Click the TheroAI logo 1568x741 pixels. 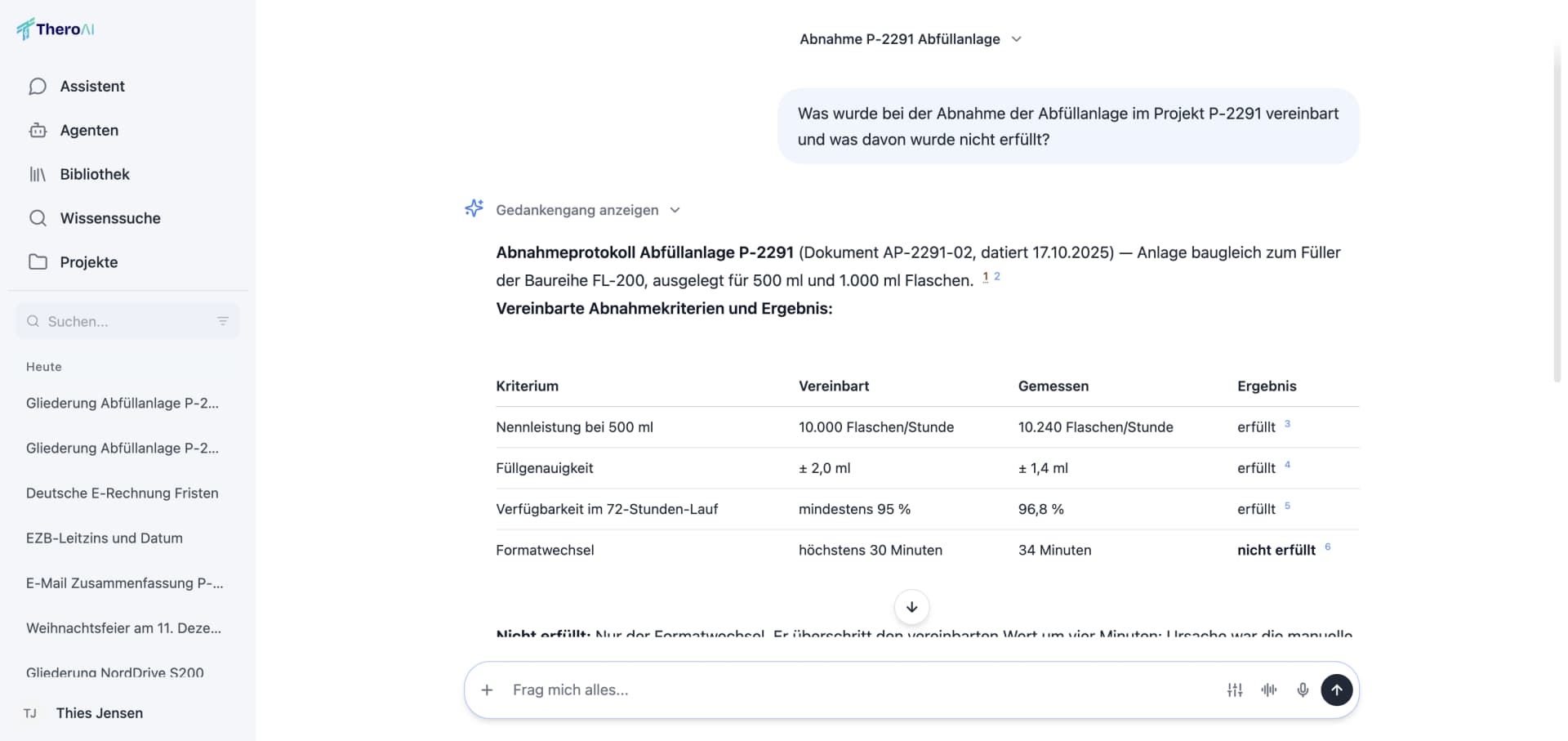(56, 29)
